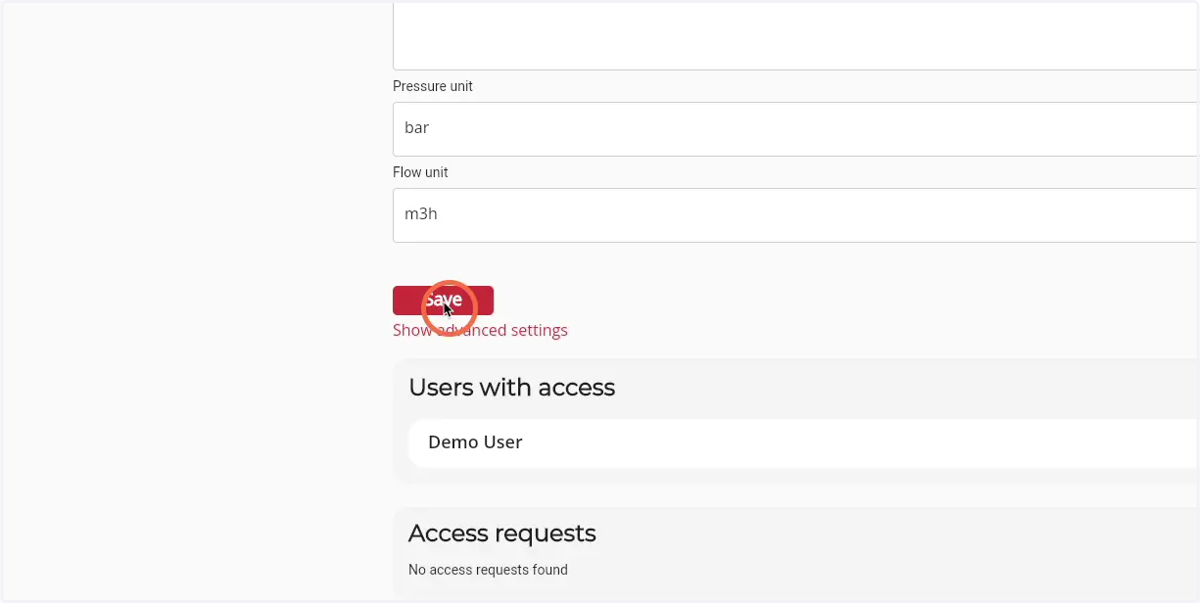Click the Users with access heading
Image resolution: width=1200 pixels, height=603 pixels.
(x=512, y=387)
